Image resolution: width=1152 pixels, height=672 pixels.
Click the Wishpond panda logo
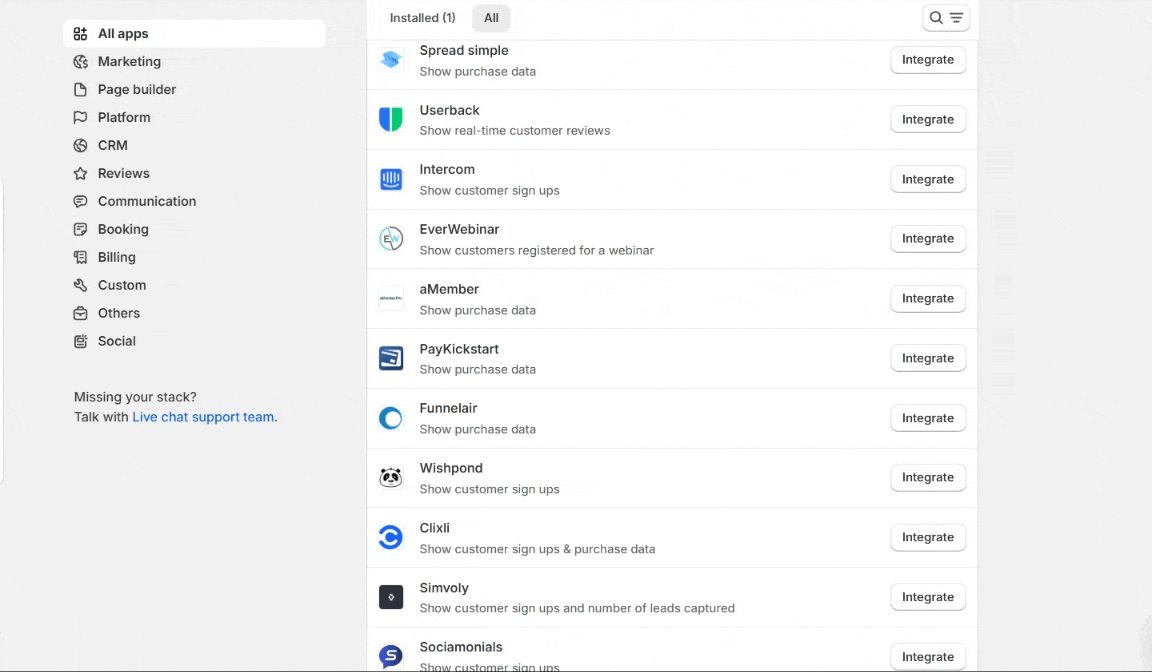coord(391,477)
